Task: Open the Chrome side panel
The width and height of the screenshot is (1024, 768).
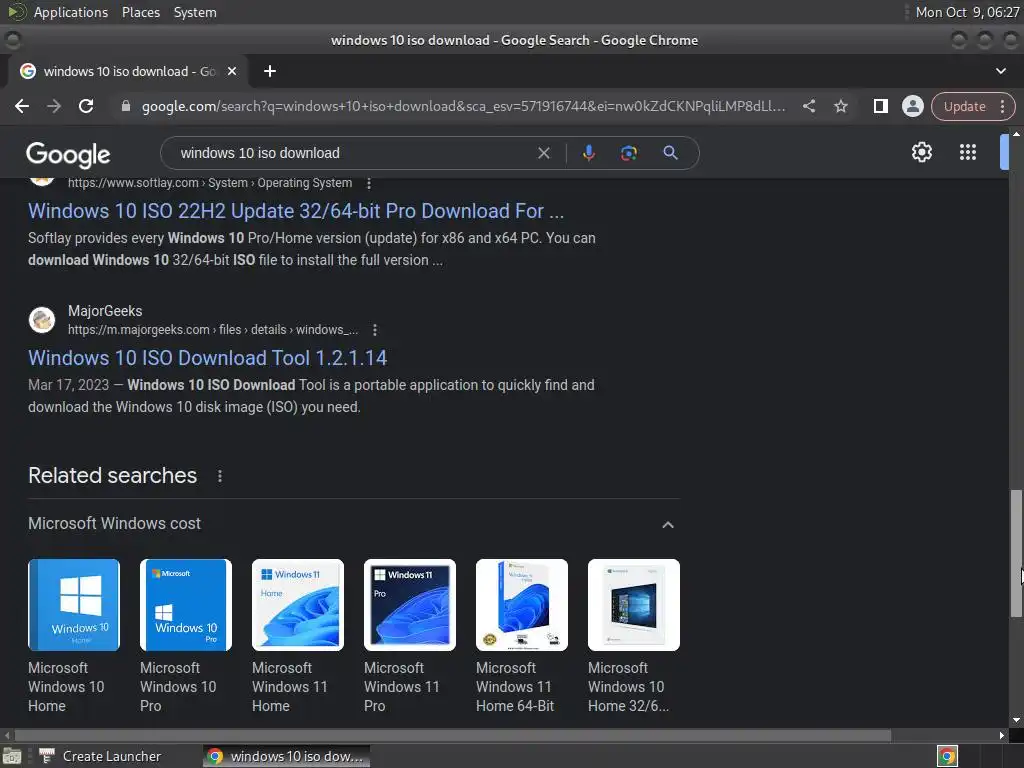Action: pos(880,106)
